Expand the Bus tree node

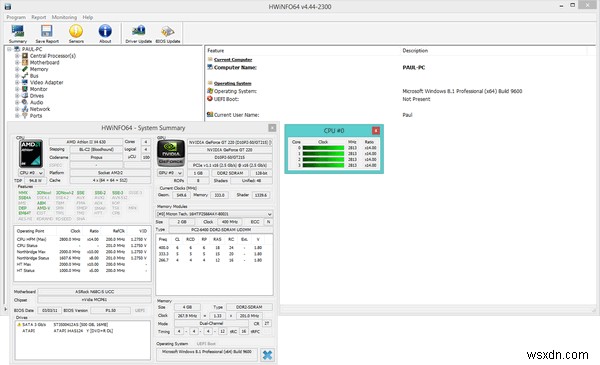[x=17, y=76]
